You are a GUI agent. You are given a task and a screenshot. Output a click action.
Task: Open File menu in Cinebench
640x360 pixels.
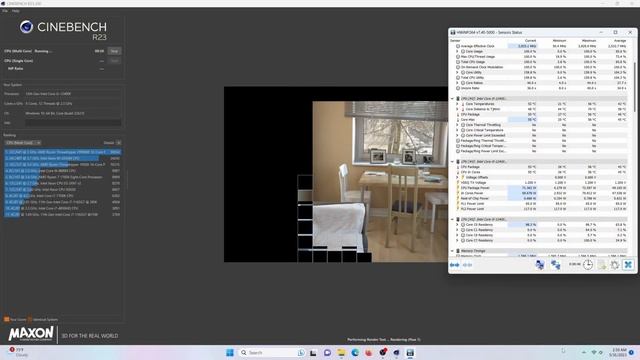[5, 11]
